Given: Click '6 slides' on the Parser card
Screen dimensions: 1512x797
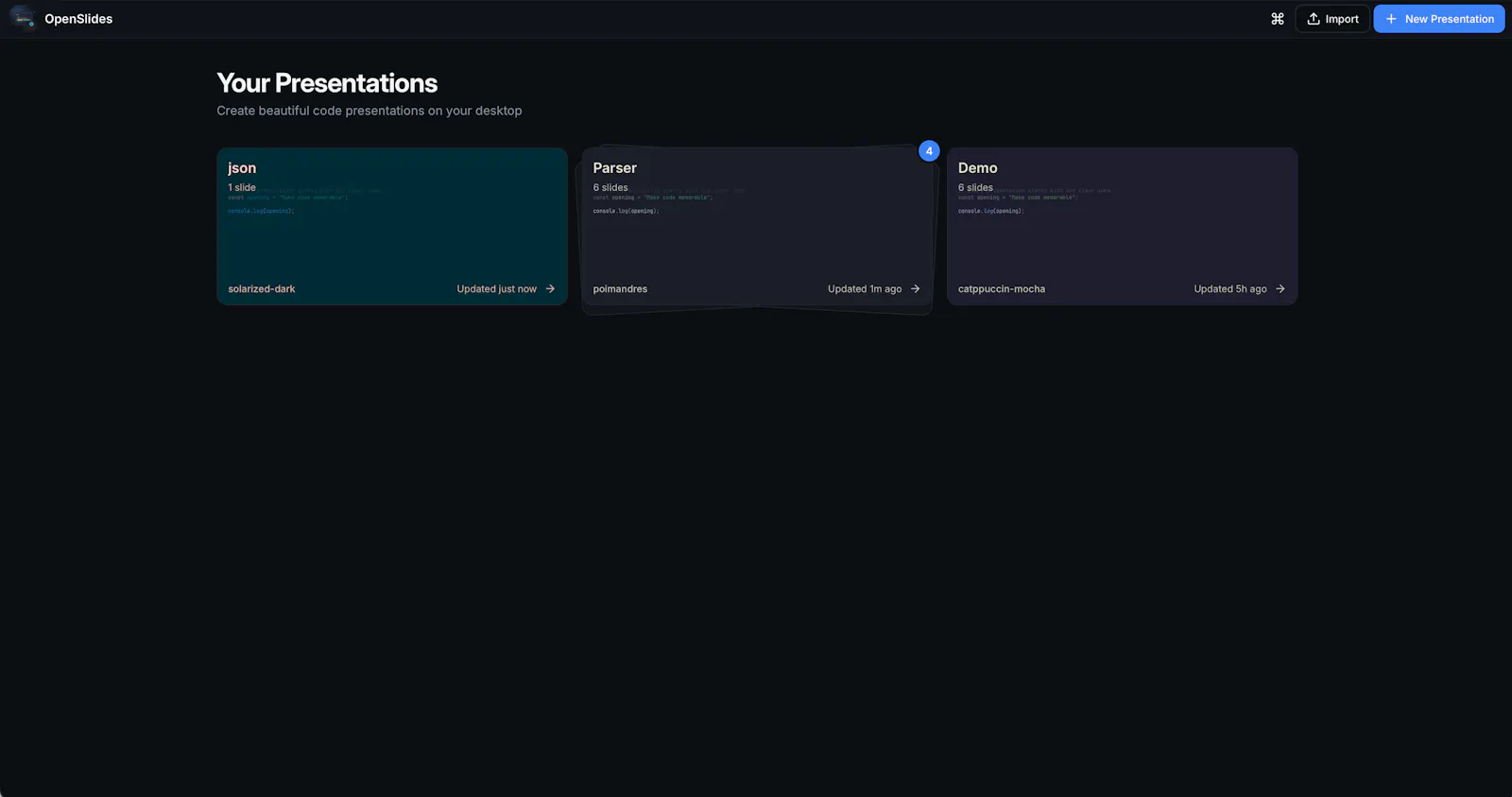Looking at the screenshot, I should pos(610,187).
